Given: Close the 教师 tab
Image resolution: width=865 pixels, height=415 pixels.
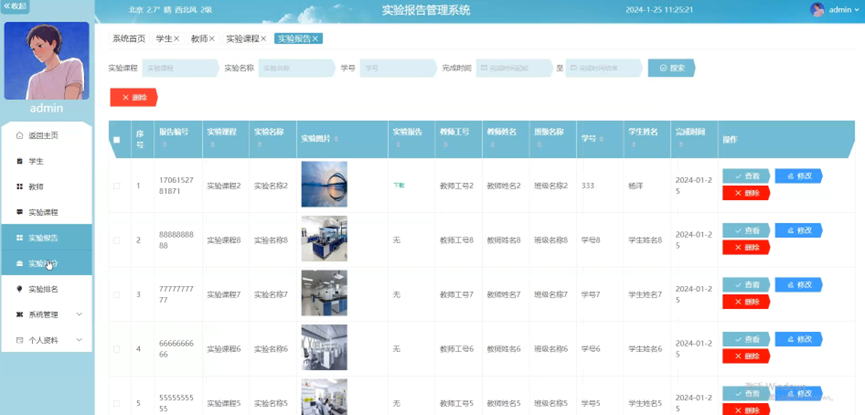Looking at the screenshot, I should point(212,39).
